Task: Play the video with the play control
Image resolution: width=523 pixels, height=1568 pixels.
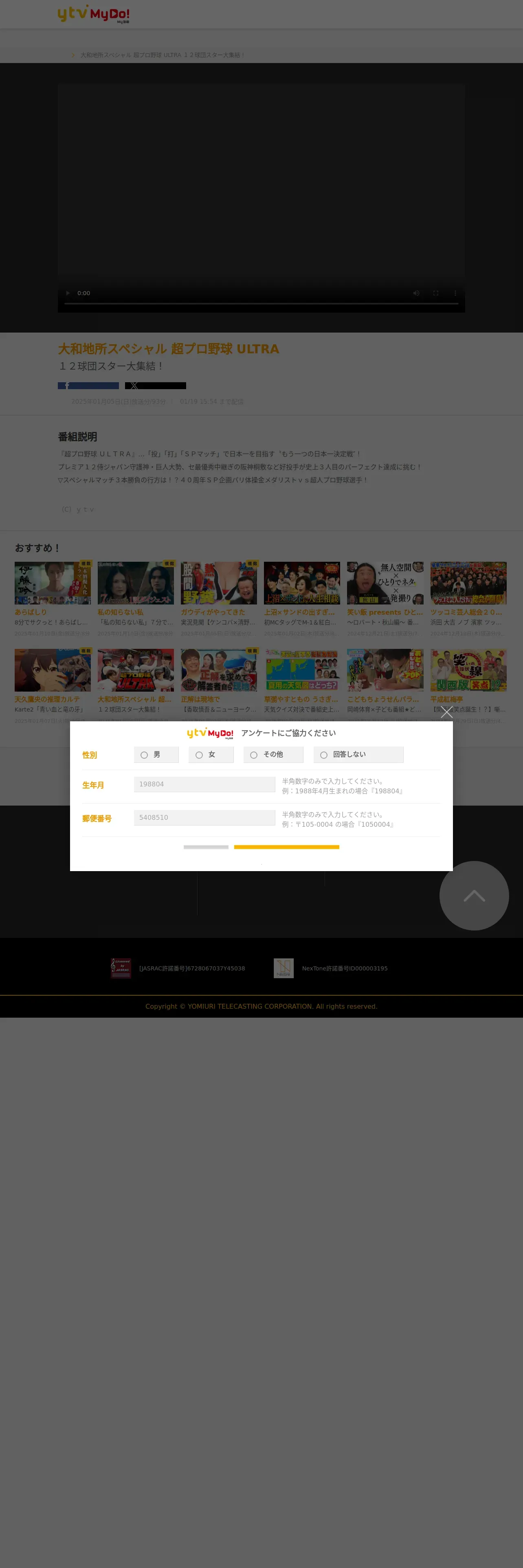Action: coord(68,293)
